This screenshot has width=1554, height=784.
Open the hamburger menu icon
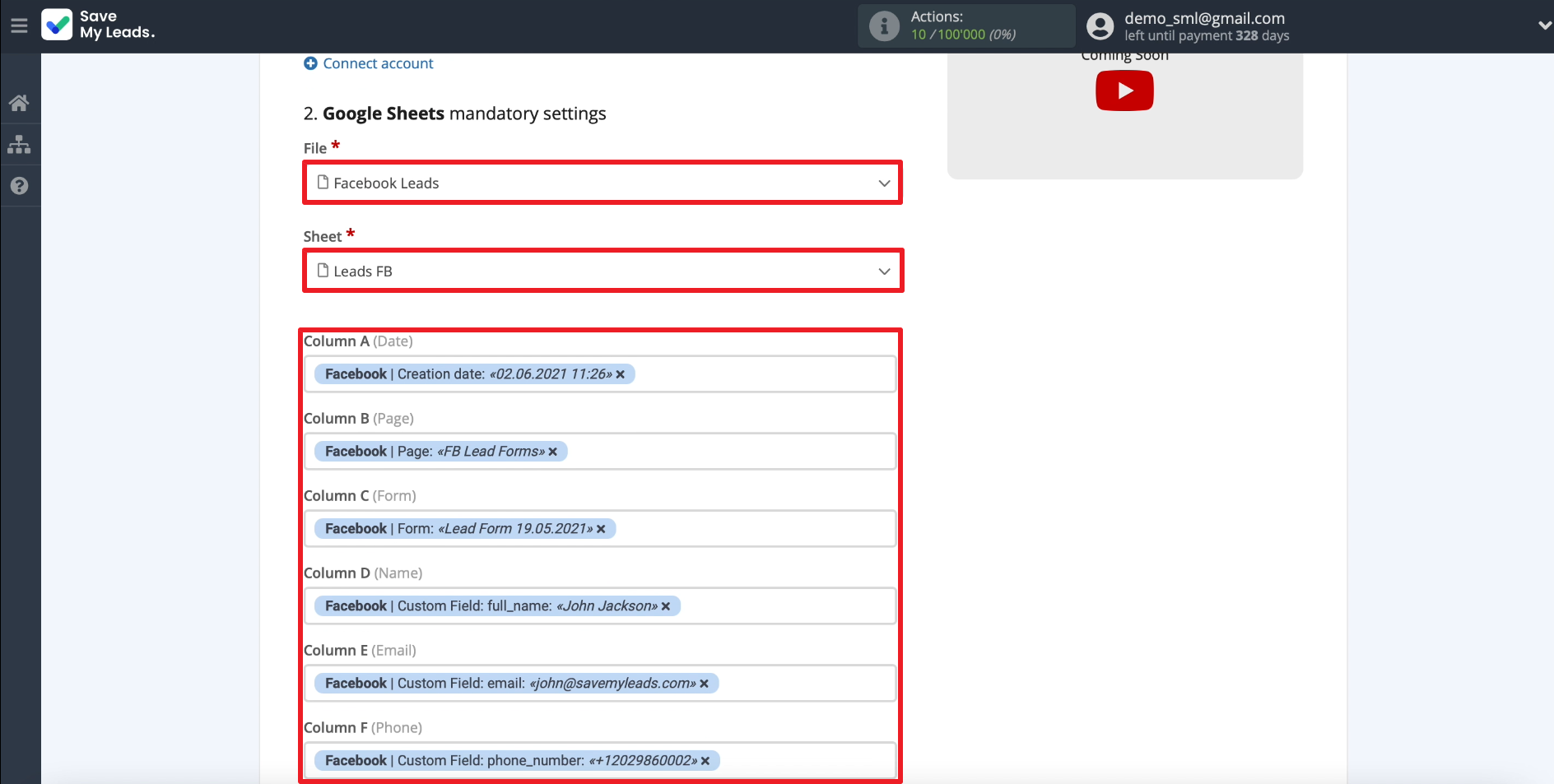click(19, 26)
